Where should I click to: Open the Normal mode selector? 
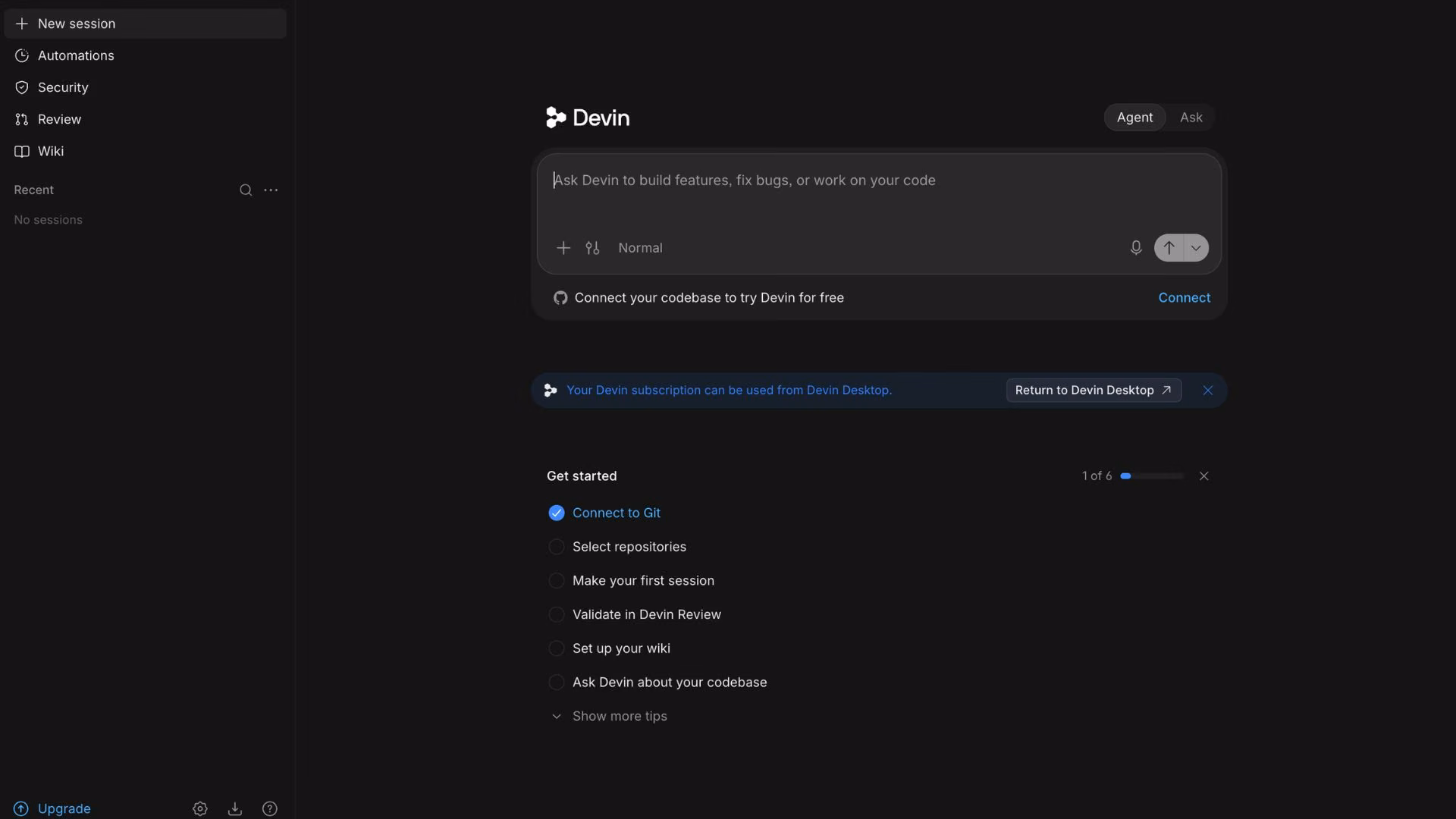640,248
